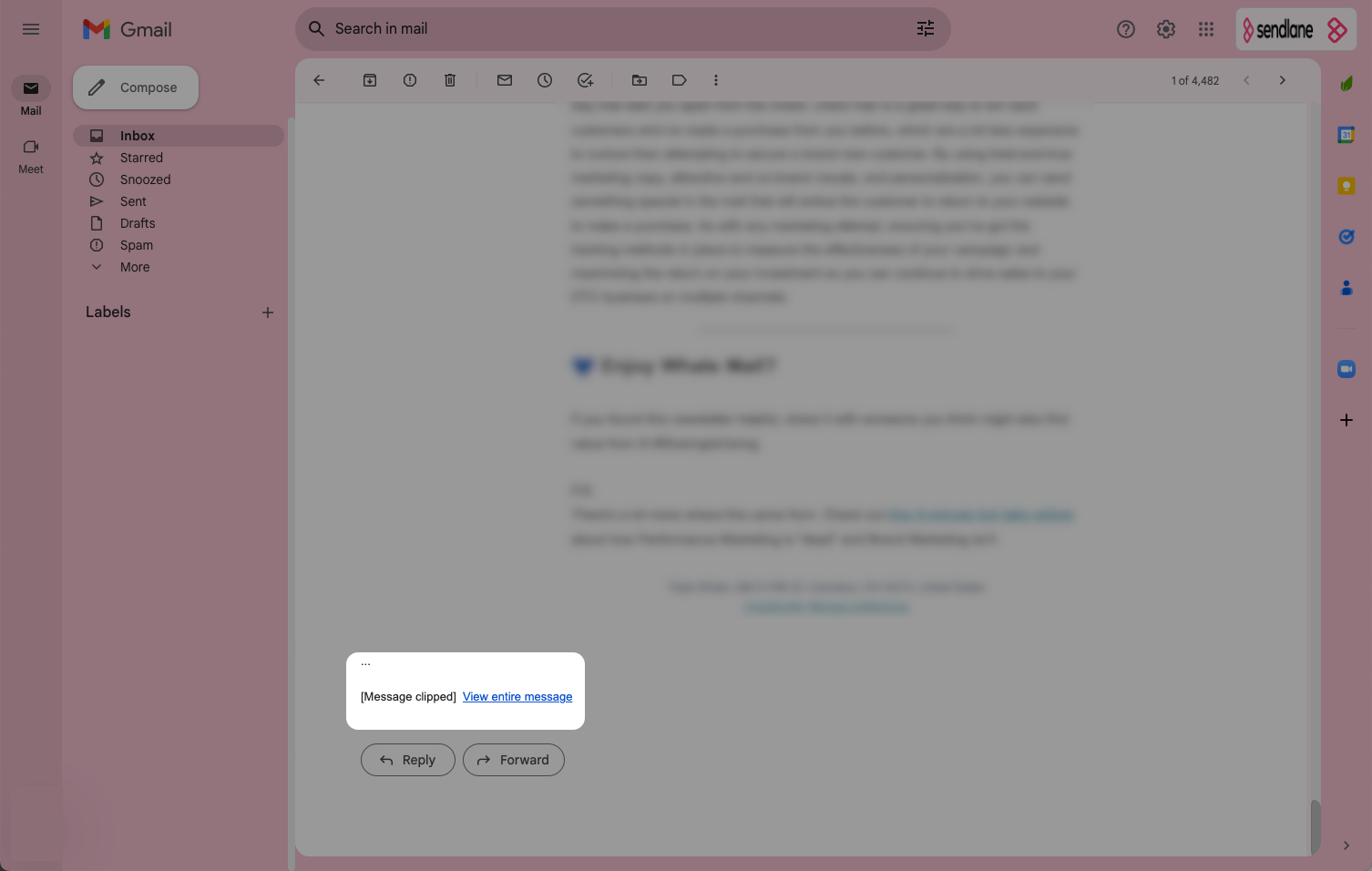Create a new label with plus icon
1372x871 pixels.
point(268,313)
